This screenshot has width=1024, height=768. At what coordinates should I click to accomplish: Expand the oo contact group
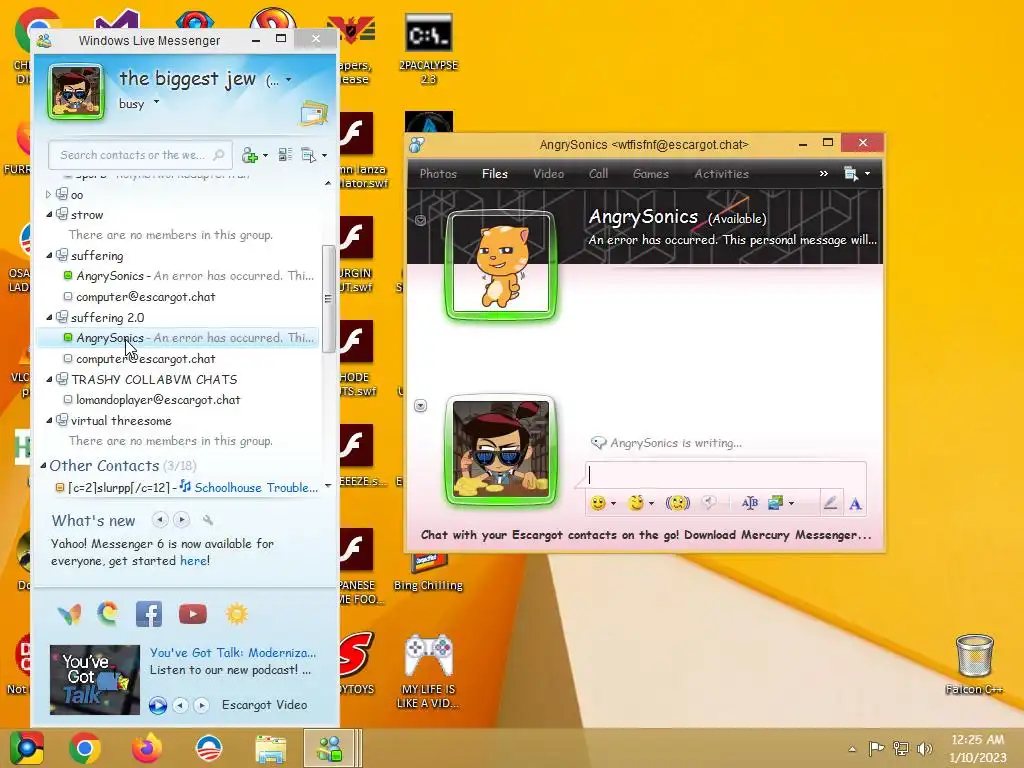[48, 195]
